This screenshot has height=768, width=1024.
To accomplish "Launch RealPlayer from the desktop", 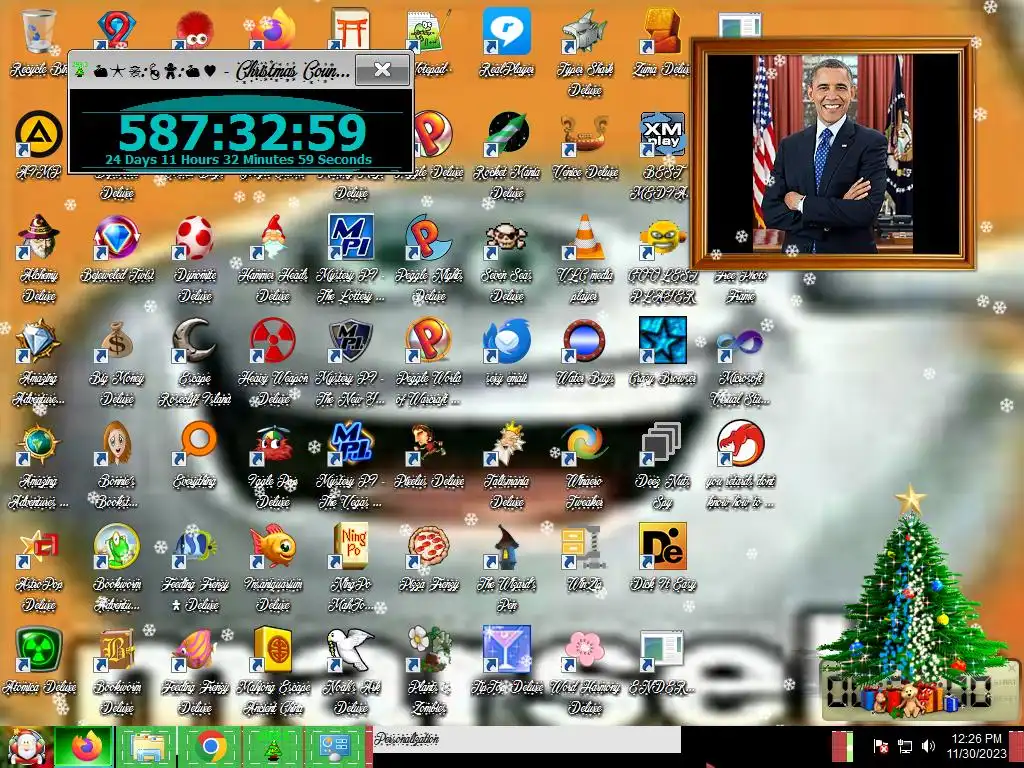I will 507,31.
